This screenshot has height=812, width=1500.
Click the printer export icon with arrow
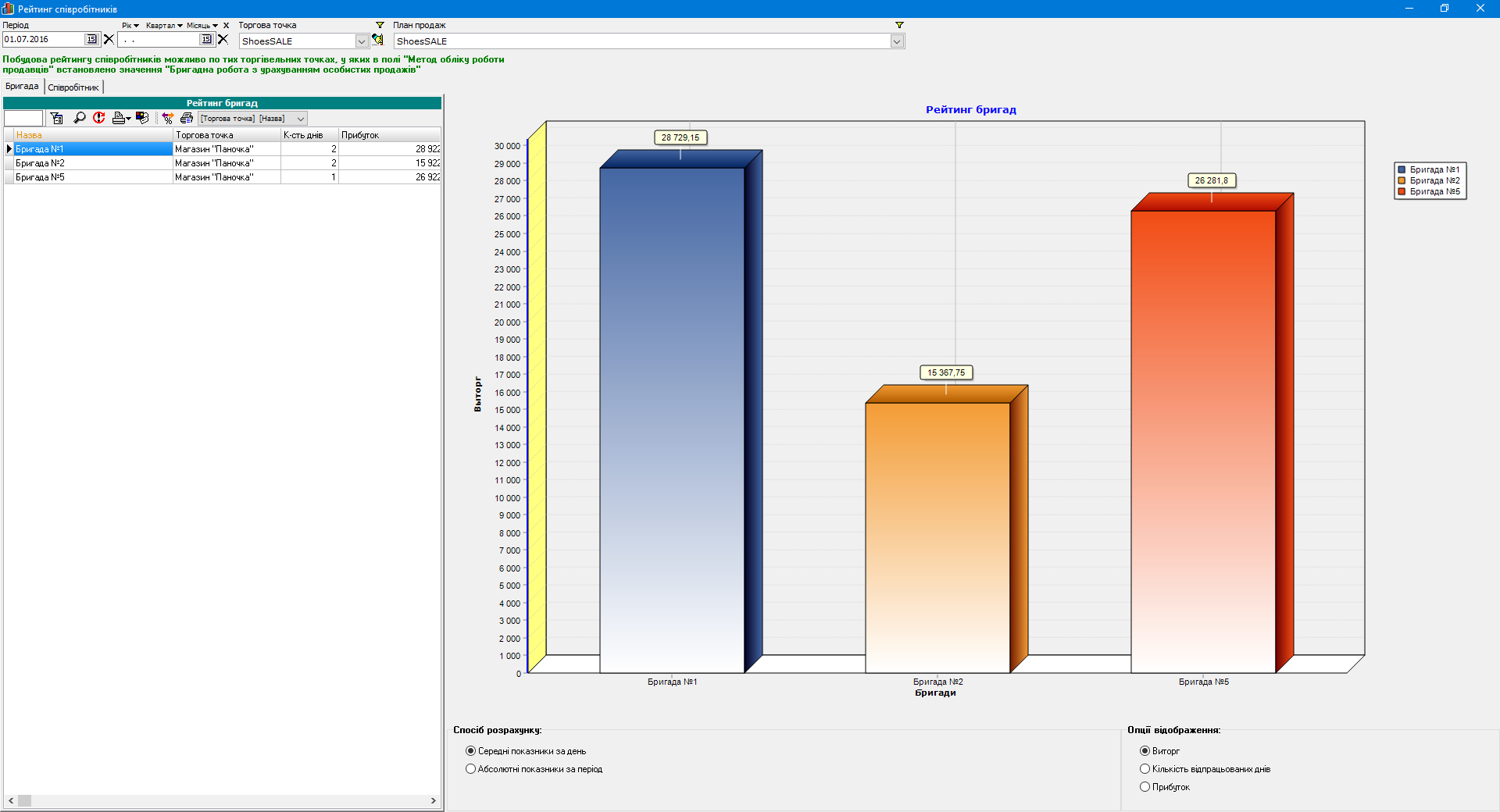coord(121,118)
